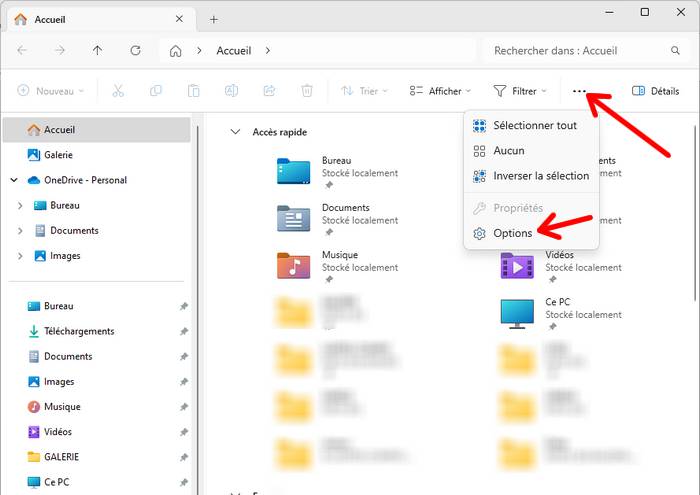Screen dimensions: 700x495
Task: Choose Sélectionner tout in the menu
Action: (531, 125)
